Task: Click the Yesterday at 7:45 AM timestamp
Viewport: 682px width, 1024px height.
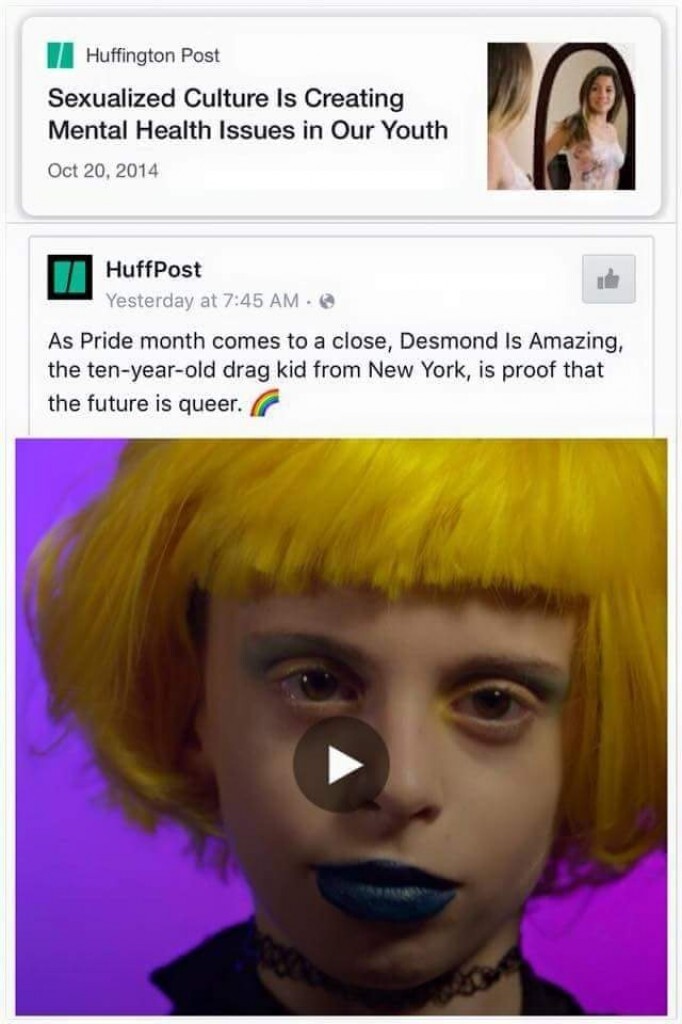Action: click(x=203, y=300)
